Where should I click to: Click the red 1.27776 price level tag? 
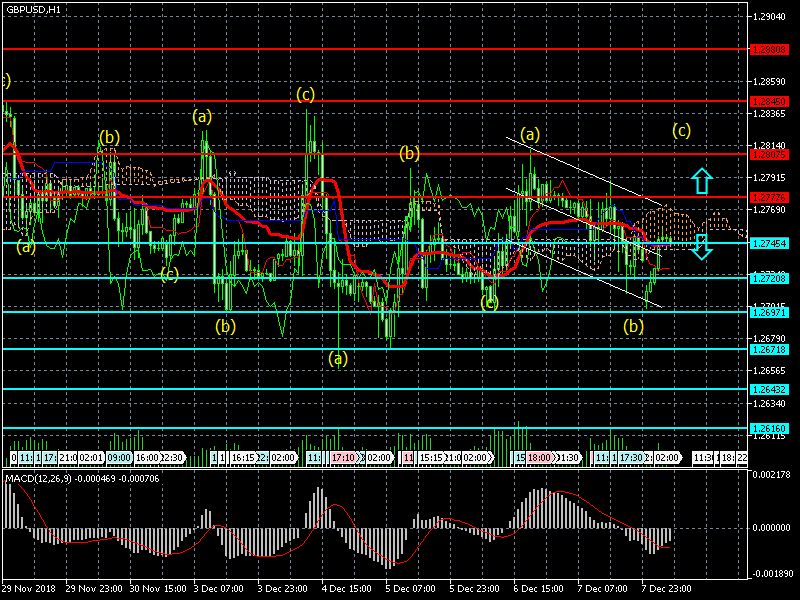pos(770,197)
